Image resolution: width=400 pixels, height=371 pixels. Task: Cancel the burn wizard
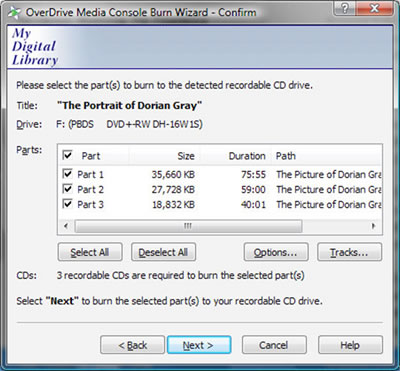(x=274, y=345)
